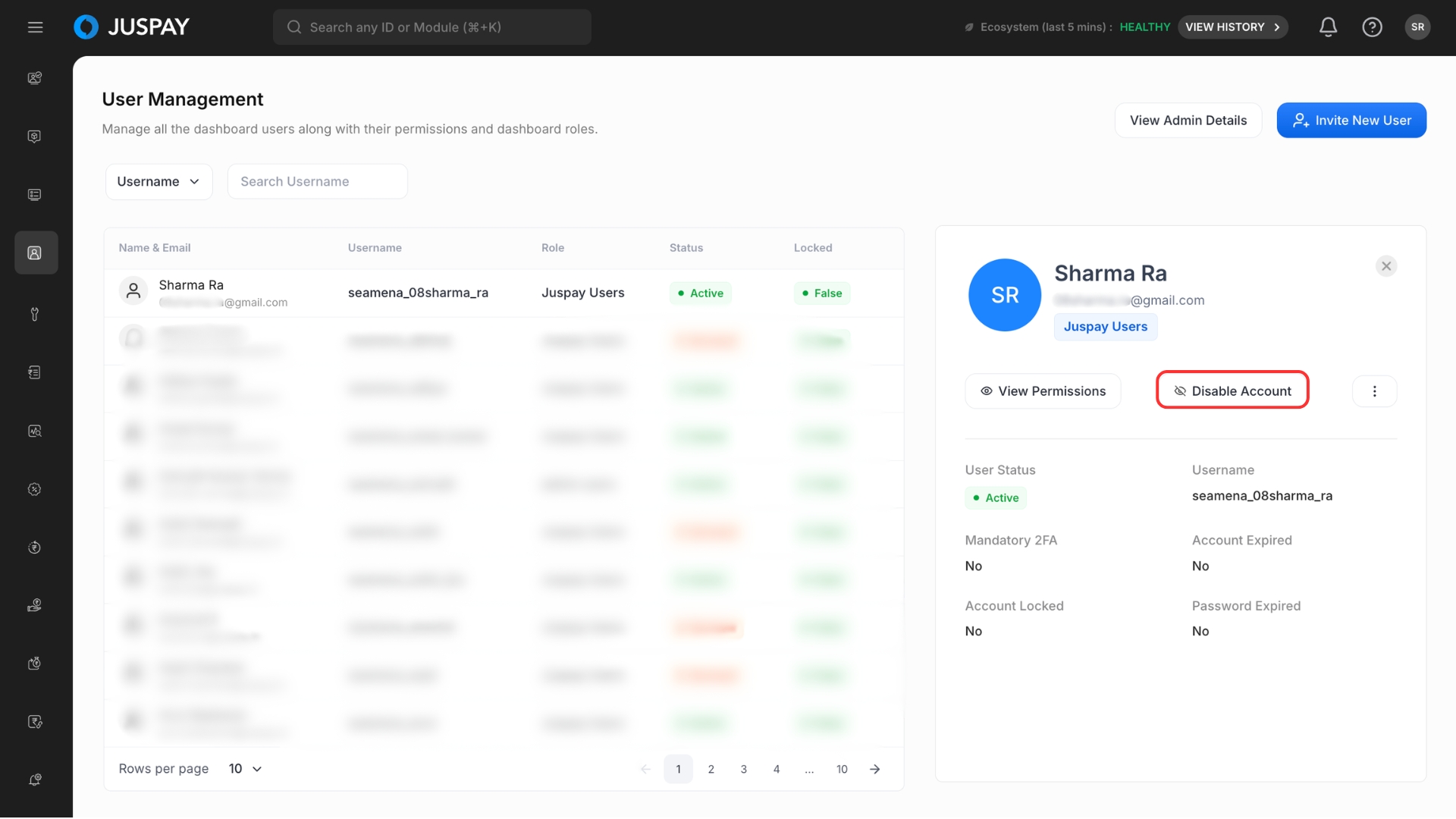
Task: Go to page 2 of user list
Action: click(711, 770)
